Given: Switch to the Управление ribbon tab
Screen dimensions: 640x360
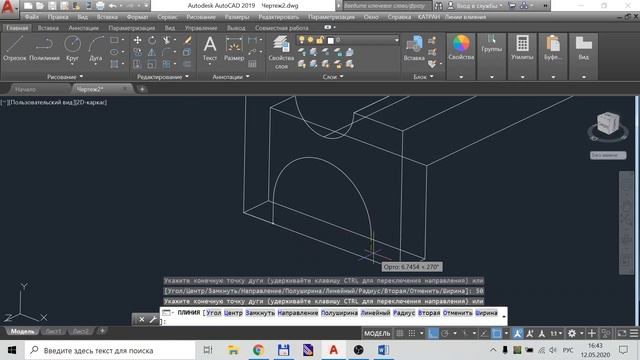Looking at the screenshot, I should point(201,28).
